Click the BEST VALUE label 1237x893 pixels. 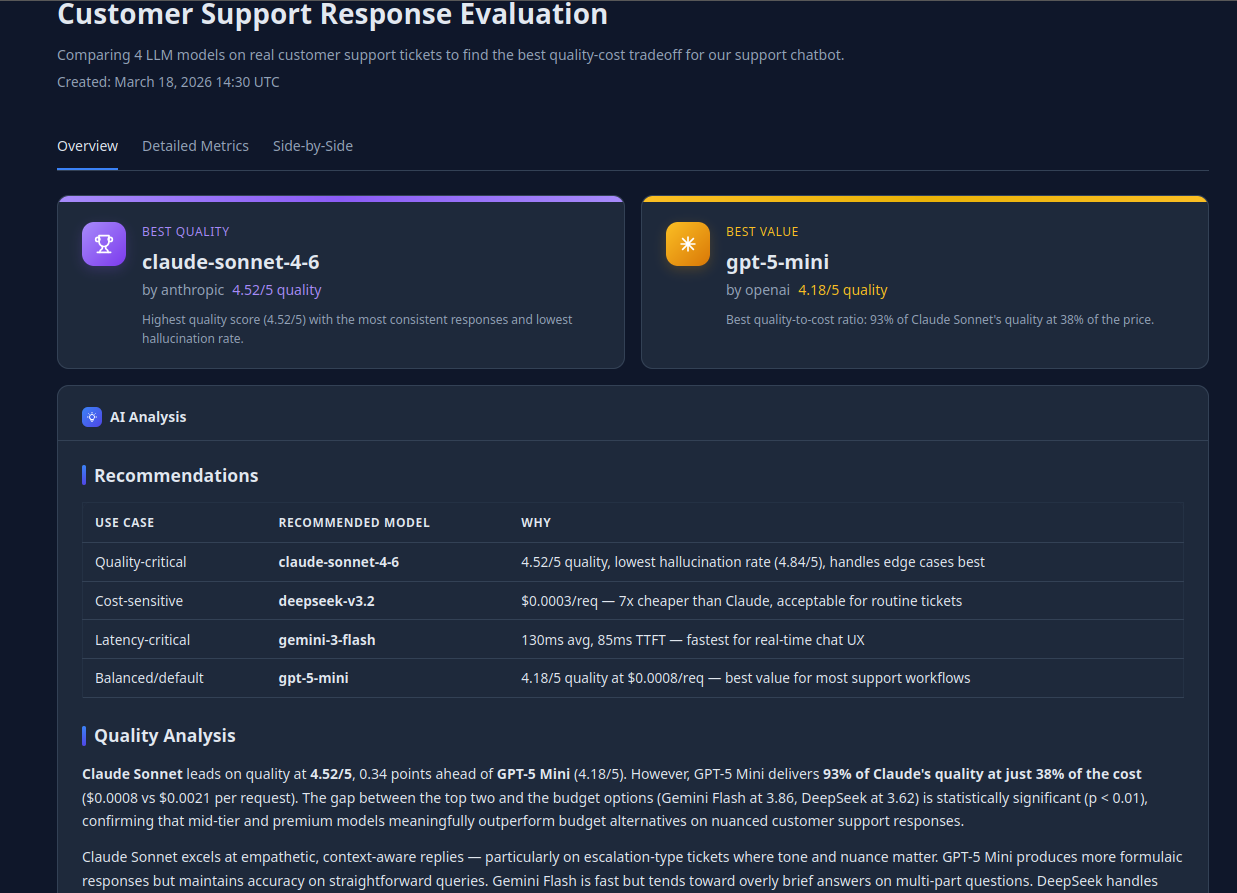pos(762,231)
